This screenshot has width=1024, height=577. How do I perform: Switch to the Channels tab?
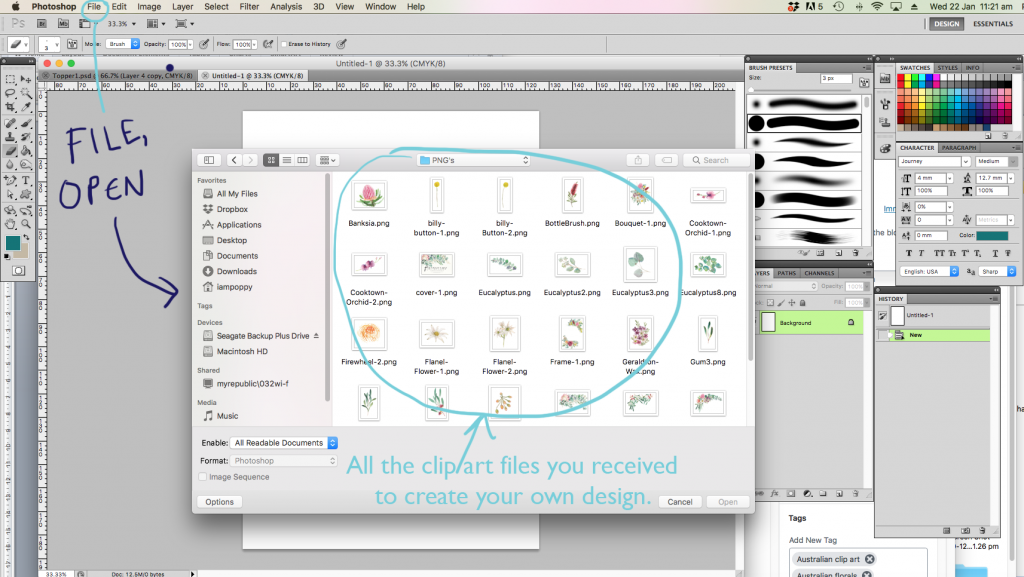[x=818, y=273]
